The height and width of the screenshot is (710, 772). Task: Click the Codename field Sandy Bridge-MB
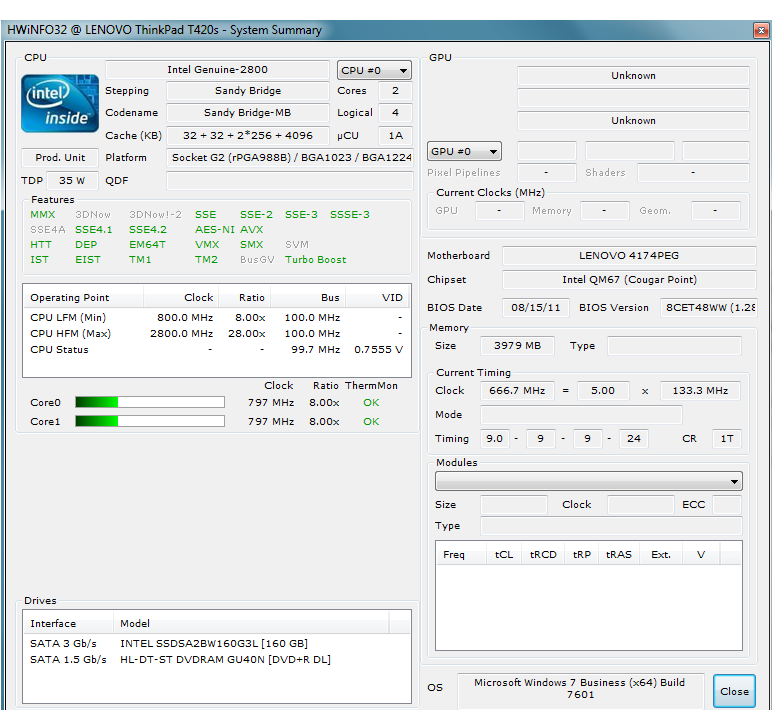[x=248, y=113]
